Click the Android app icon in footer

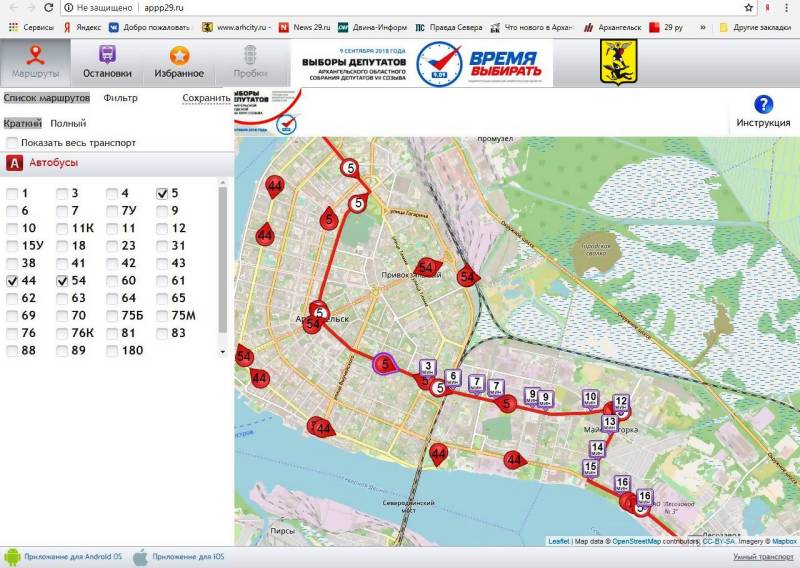[x=12, y=556]
